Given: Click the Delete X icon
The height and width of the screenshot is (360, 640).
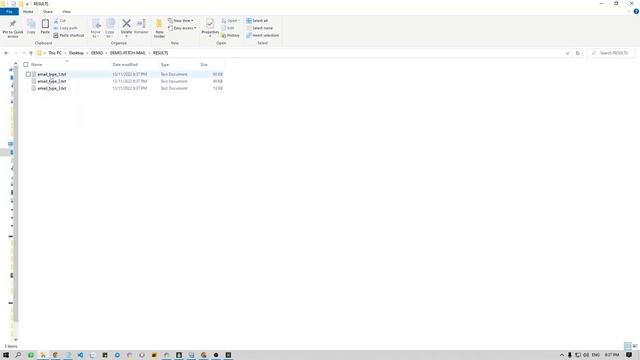Looking at the screenshot, I should pyautogui.click(x=127, y=24).
